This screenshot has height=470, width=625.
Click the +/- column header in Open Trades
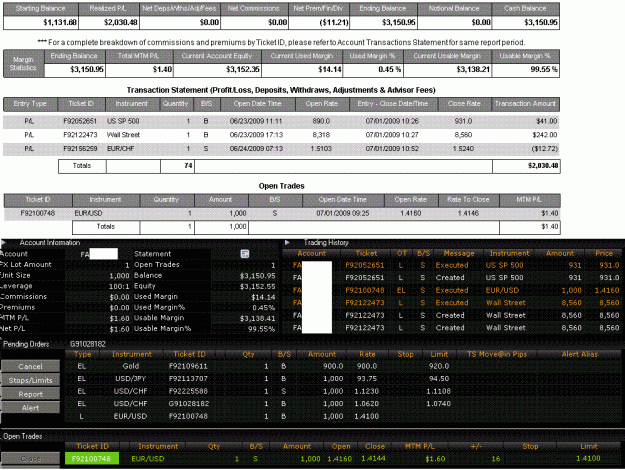point(476,446)
